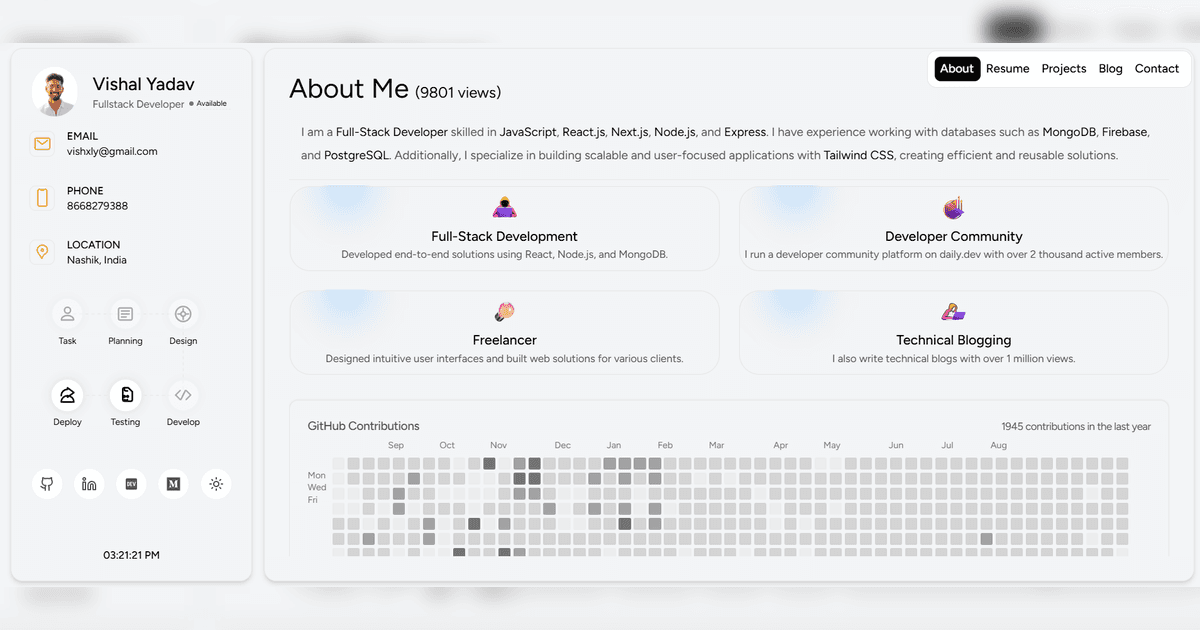The height and width of the screenshot is (630, 1200).
Task: Click the vishxly@gmail.com email address
Action: click(x=112, y=152)
